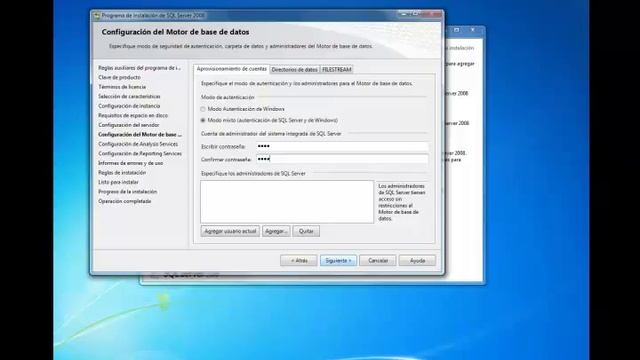Image resolution: width=640 pixels, height=360 pixels.
Task: Select Reglas auxiliares del programa step
Action: [x=139, y=68]
